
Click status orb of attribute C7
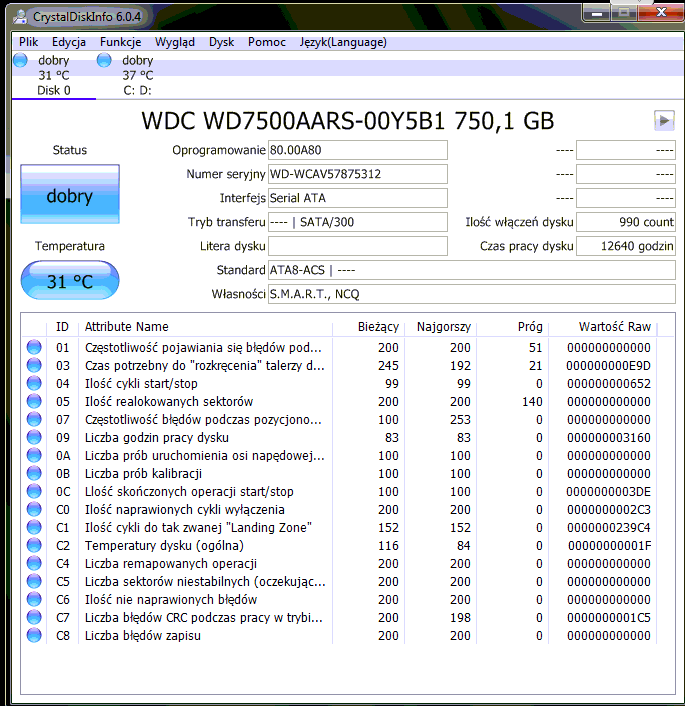[34, 617]
